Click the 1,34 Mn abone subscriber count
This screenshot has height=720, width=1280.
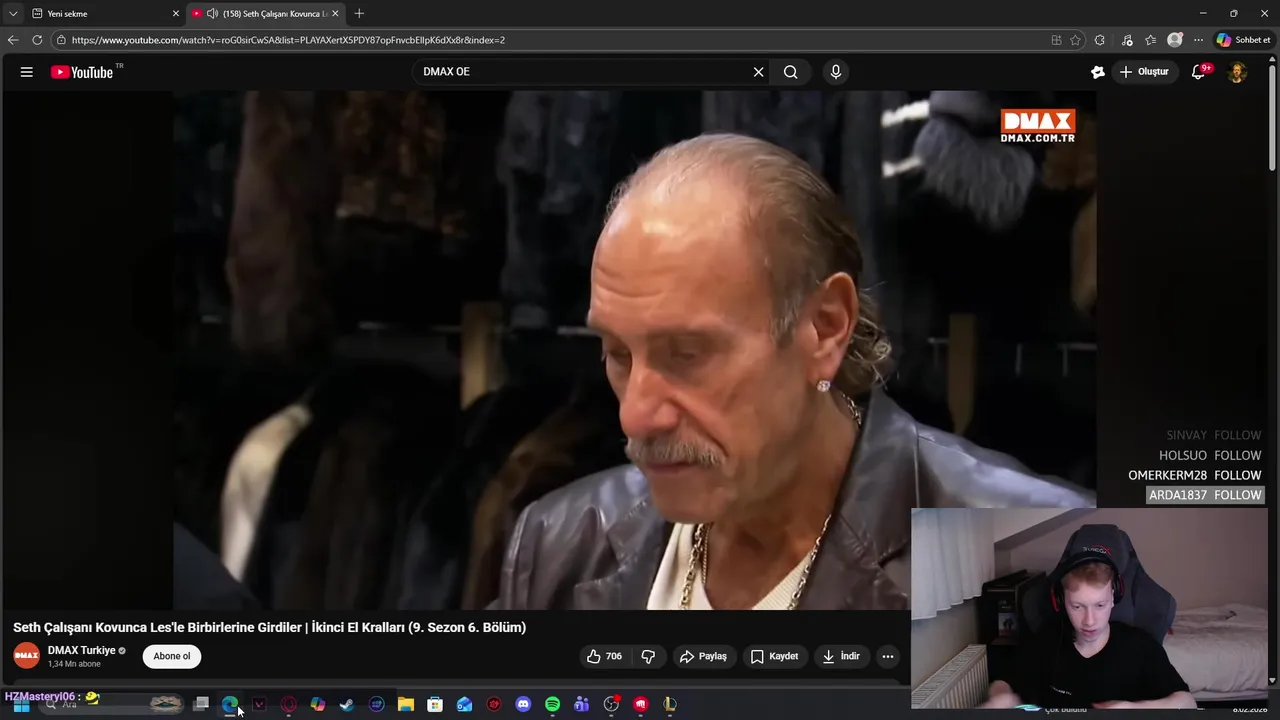(x=74, y=664)
